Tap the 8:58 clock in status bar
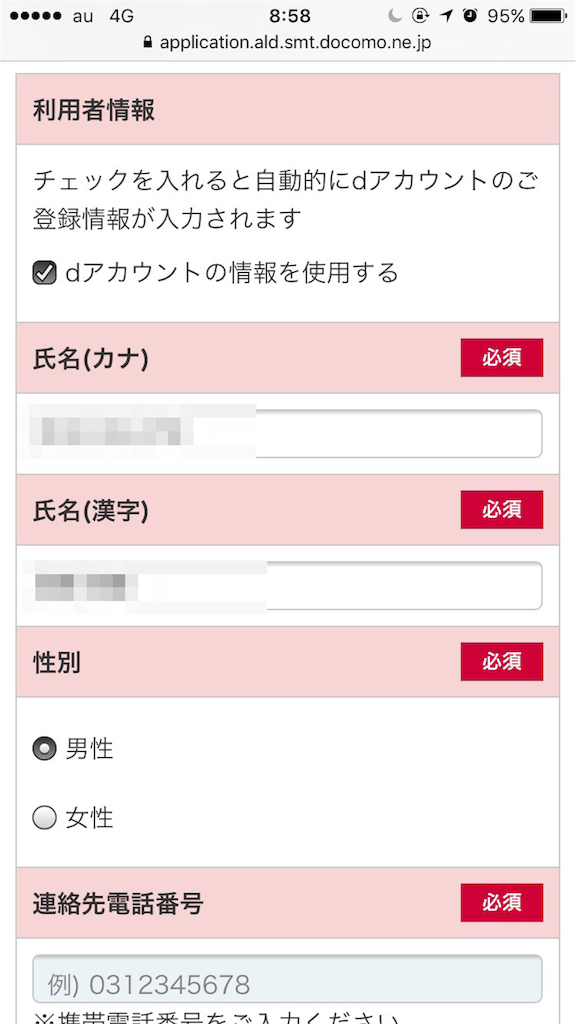 pos(290,16)
